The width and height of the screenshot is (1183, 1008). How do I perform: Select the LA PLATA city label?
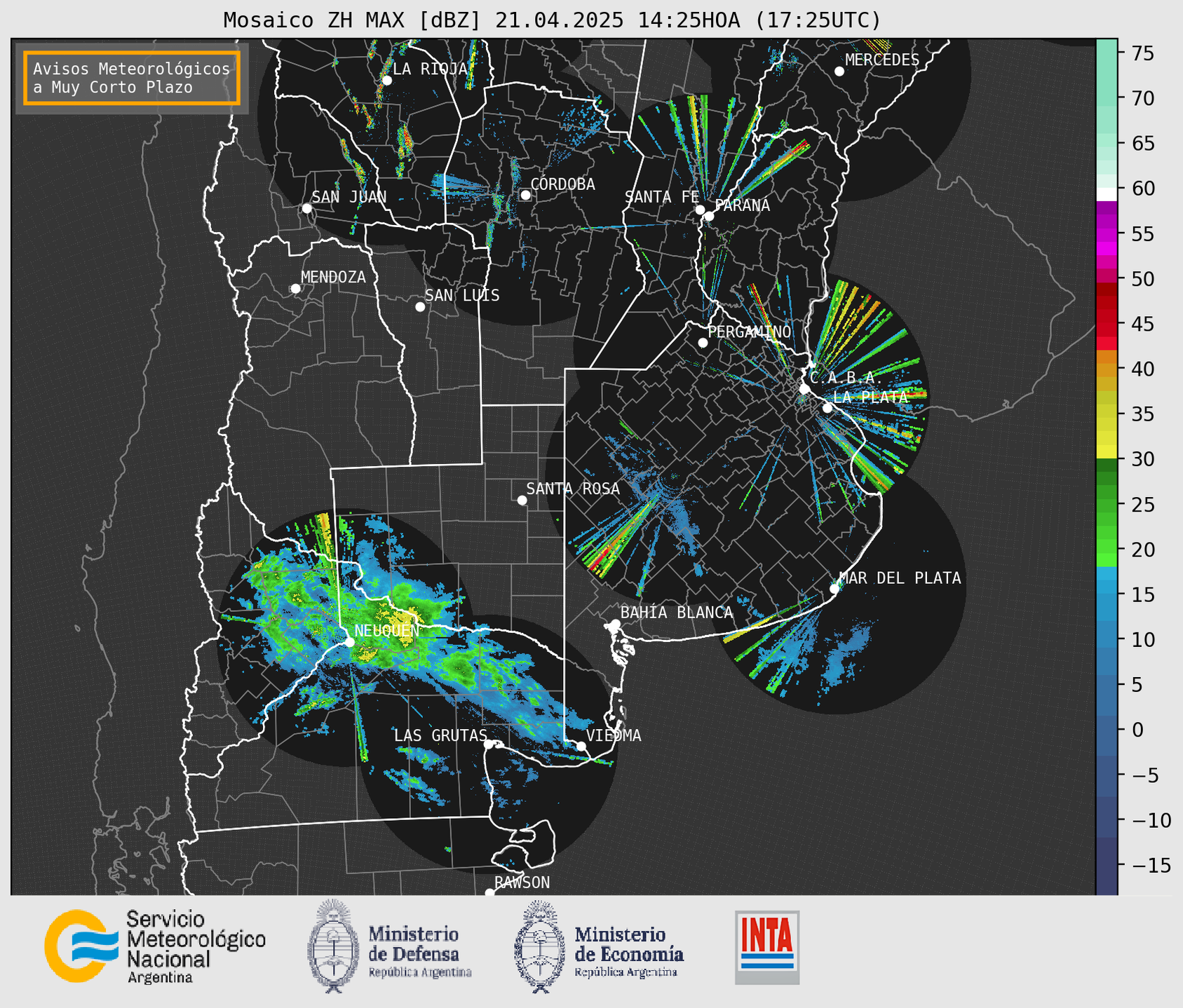coord(870,397)
